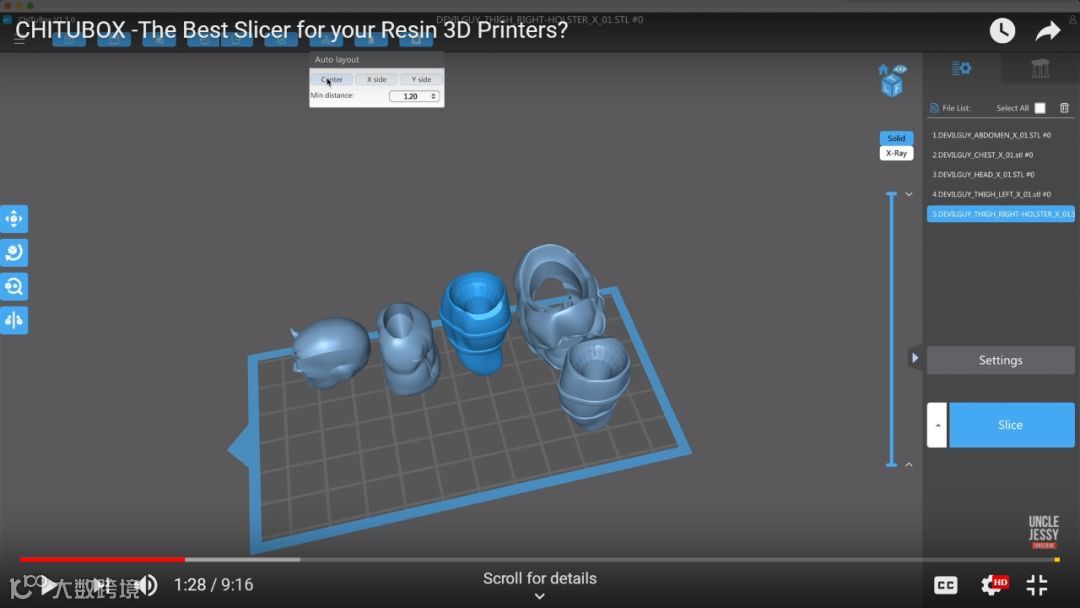The height and width of the screenshot is (608, 1080).
Task: Exit fullscreen mode
Action: click(x=1037, y=585)
